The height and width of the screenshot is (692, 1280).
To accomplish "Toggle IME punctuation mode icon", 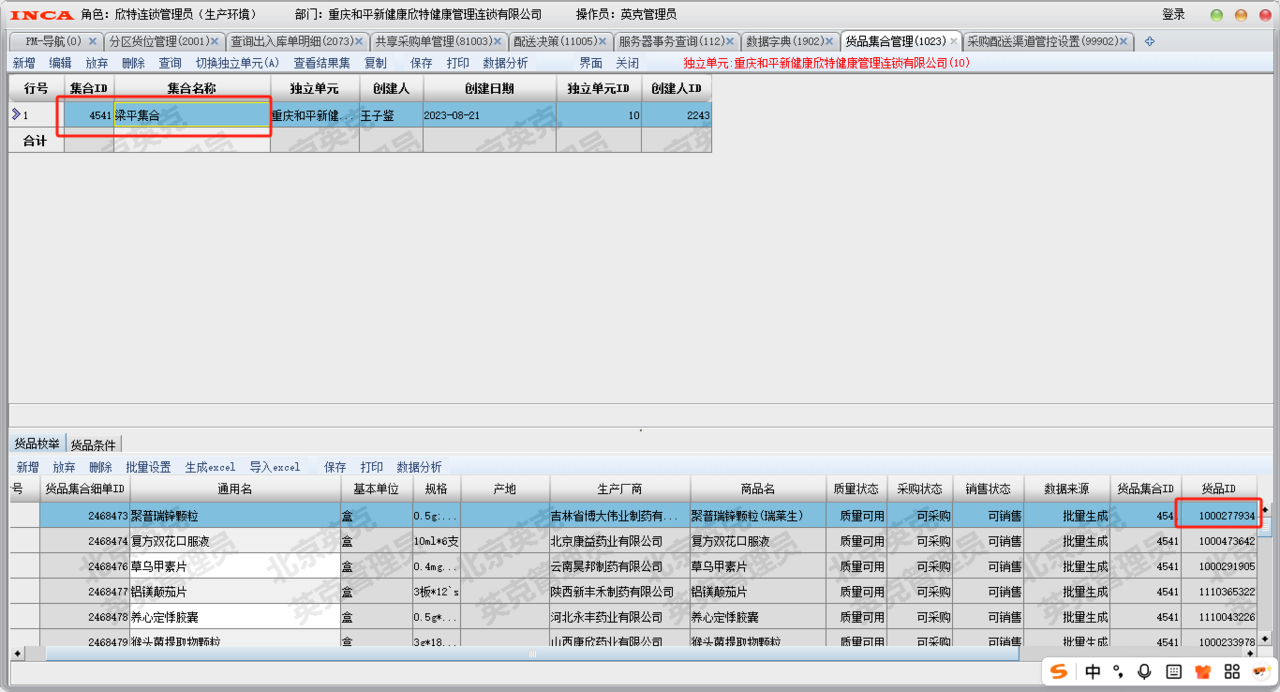I will pos(1119,671).
